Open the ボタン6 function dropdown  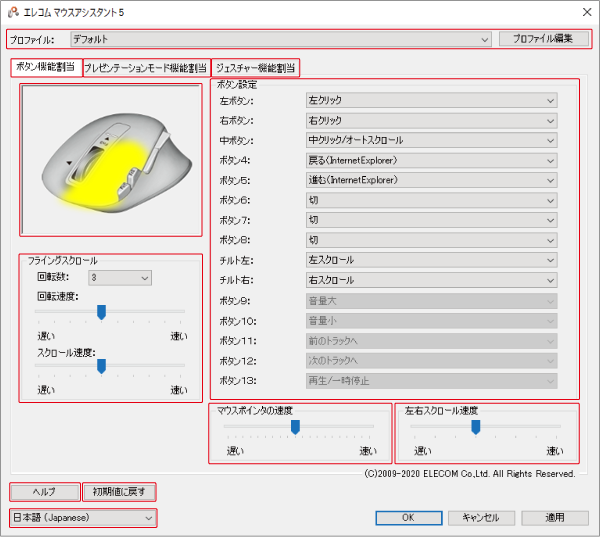tap(431, 200)
